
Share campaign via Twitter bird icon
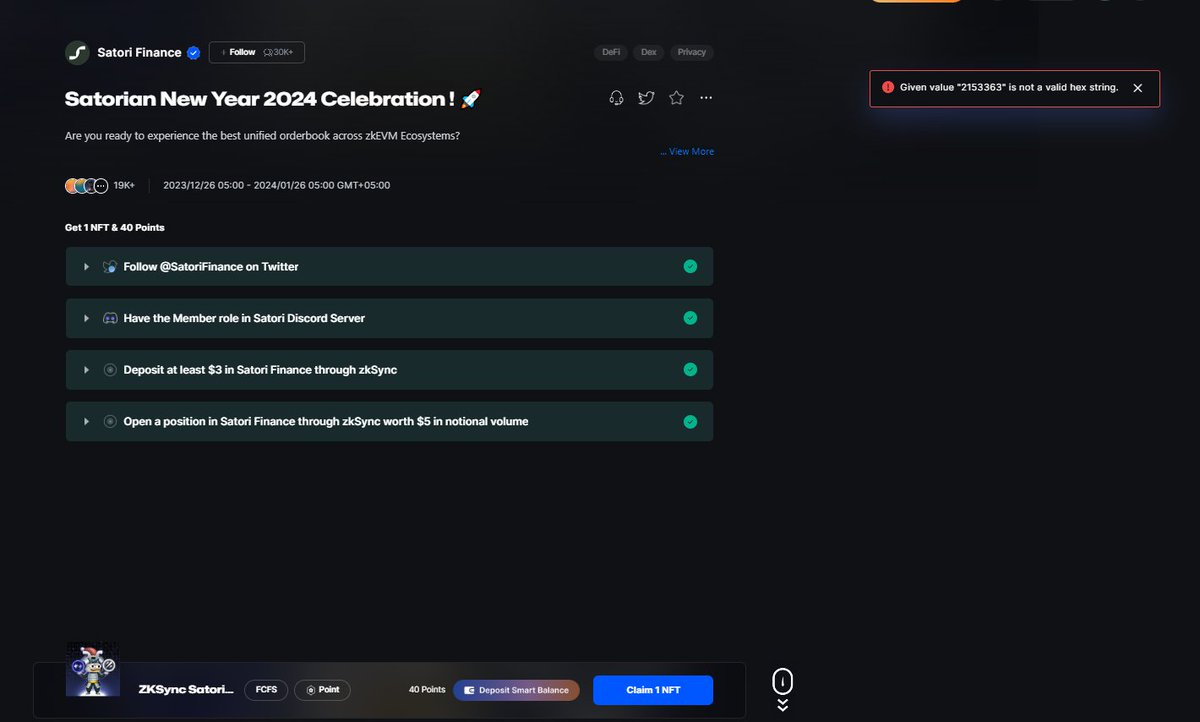click(x=647, y=97)
